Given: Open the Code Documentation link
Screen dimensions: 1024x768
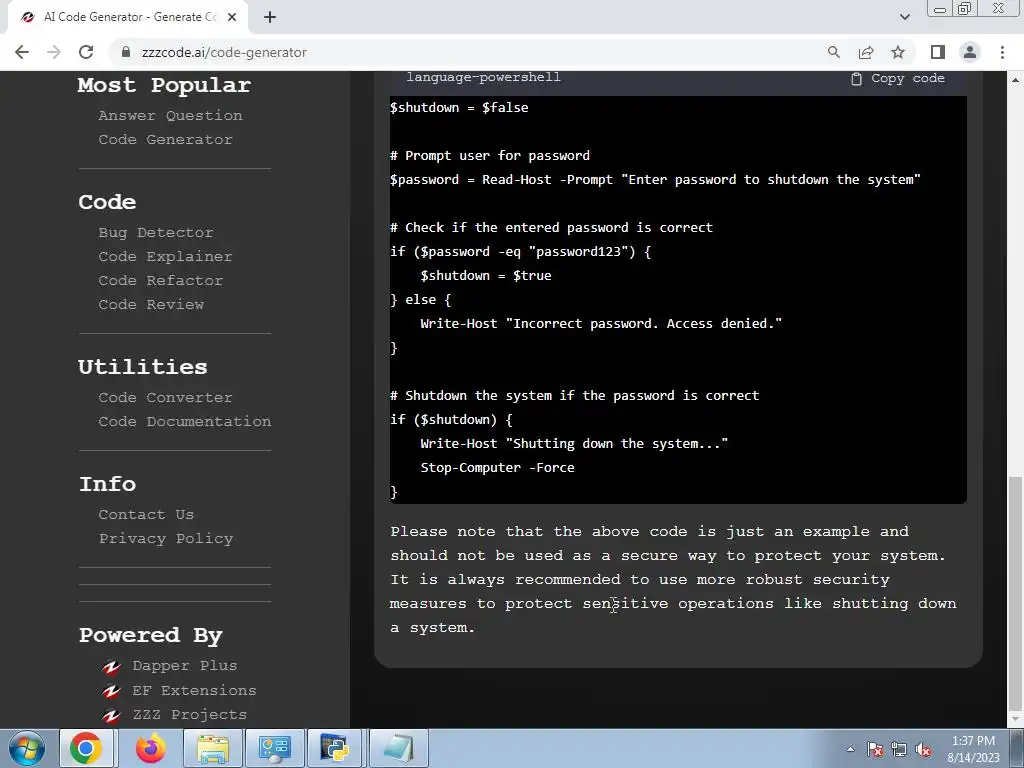Looking at the screenshot, I should point(185,422).
